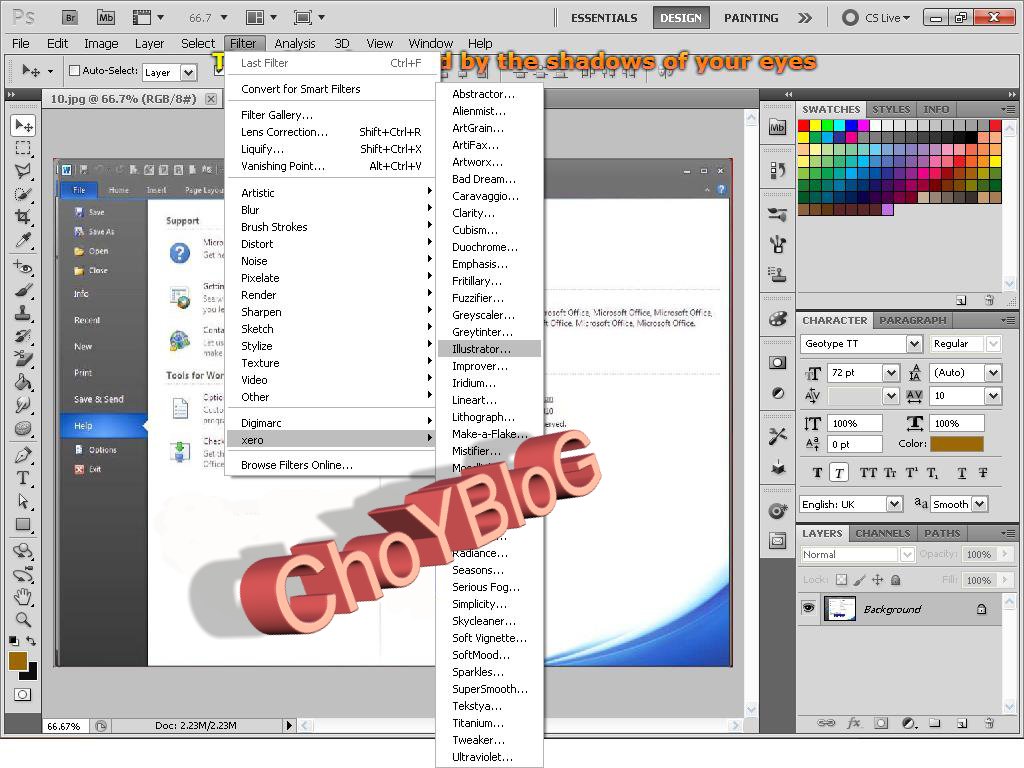Switch to the Channels tab
1024x768 pixels.
[882, 533]
